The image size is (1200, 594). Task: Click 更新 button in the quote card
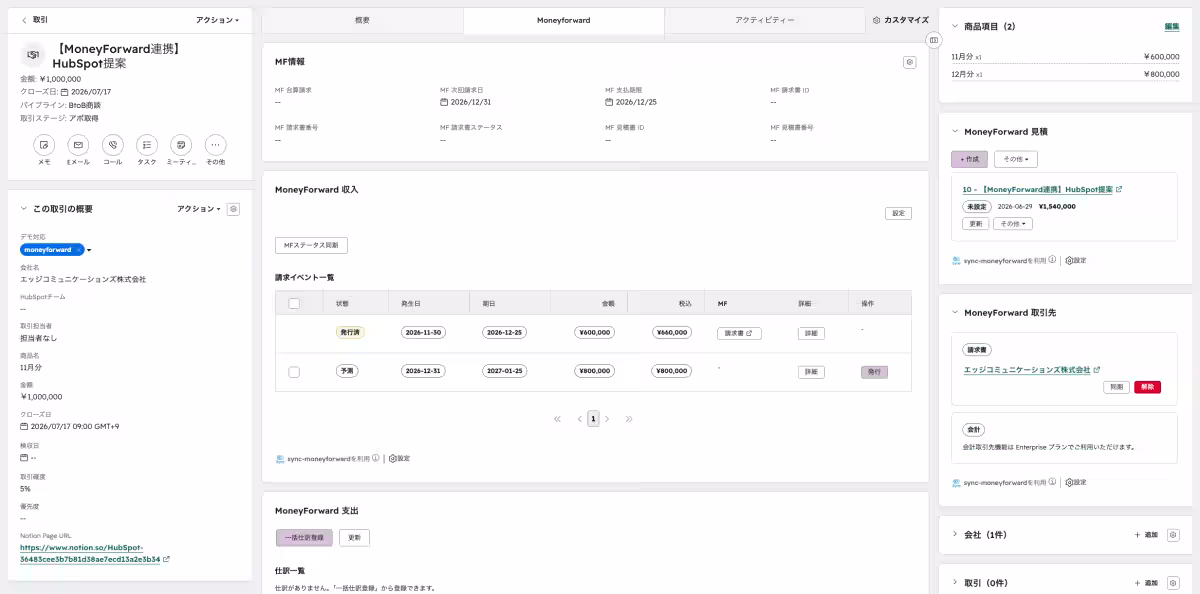tap(976, 224)
